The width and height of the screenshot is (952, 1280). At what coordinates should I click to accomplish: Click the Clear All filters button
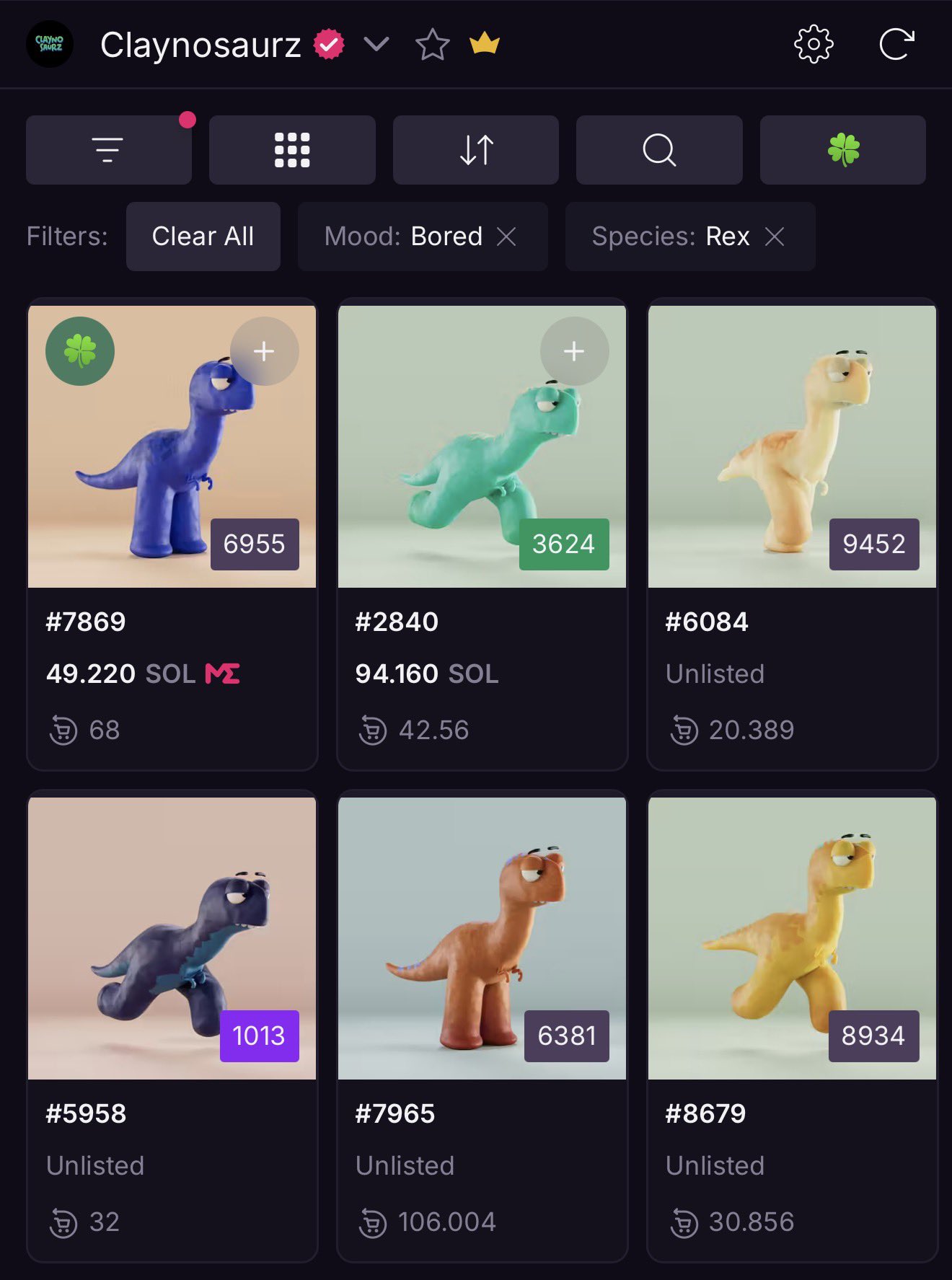[203, 237]
